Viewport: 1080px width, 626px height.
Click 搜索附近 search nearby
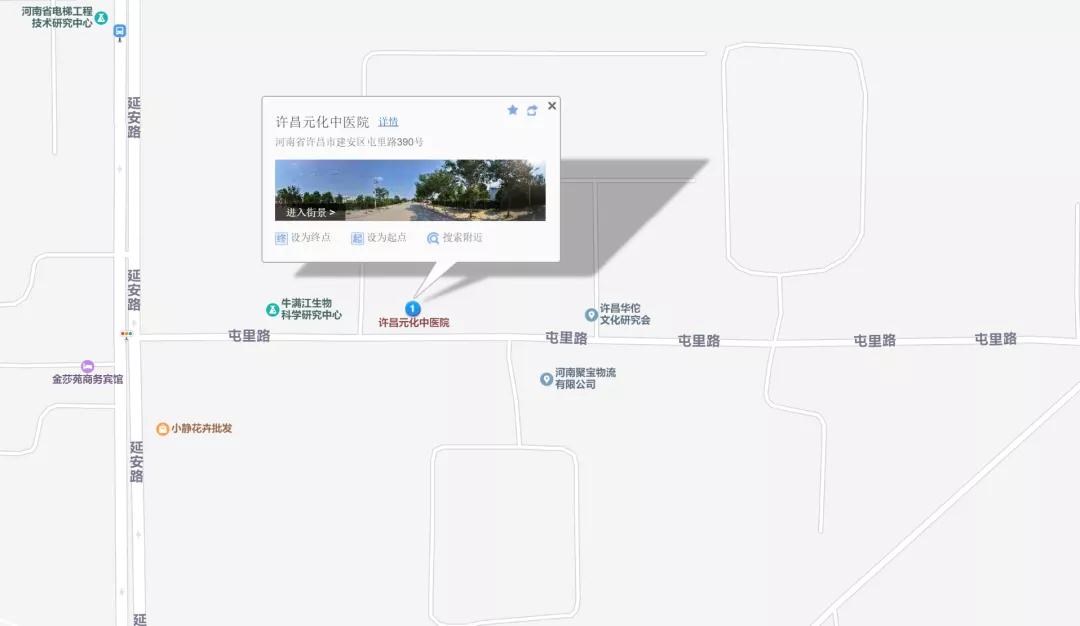coord(455,238)
